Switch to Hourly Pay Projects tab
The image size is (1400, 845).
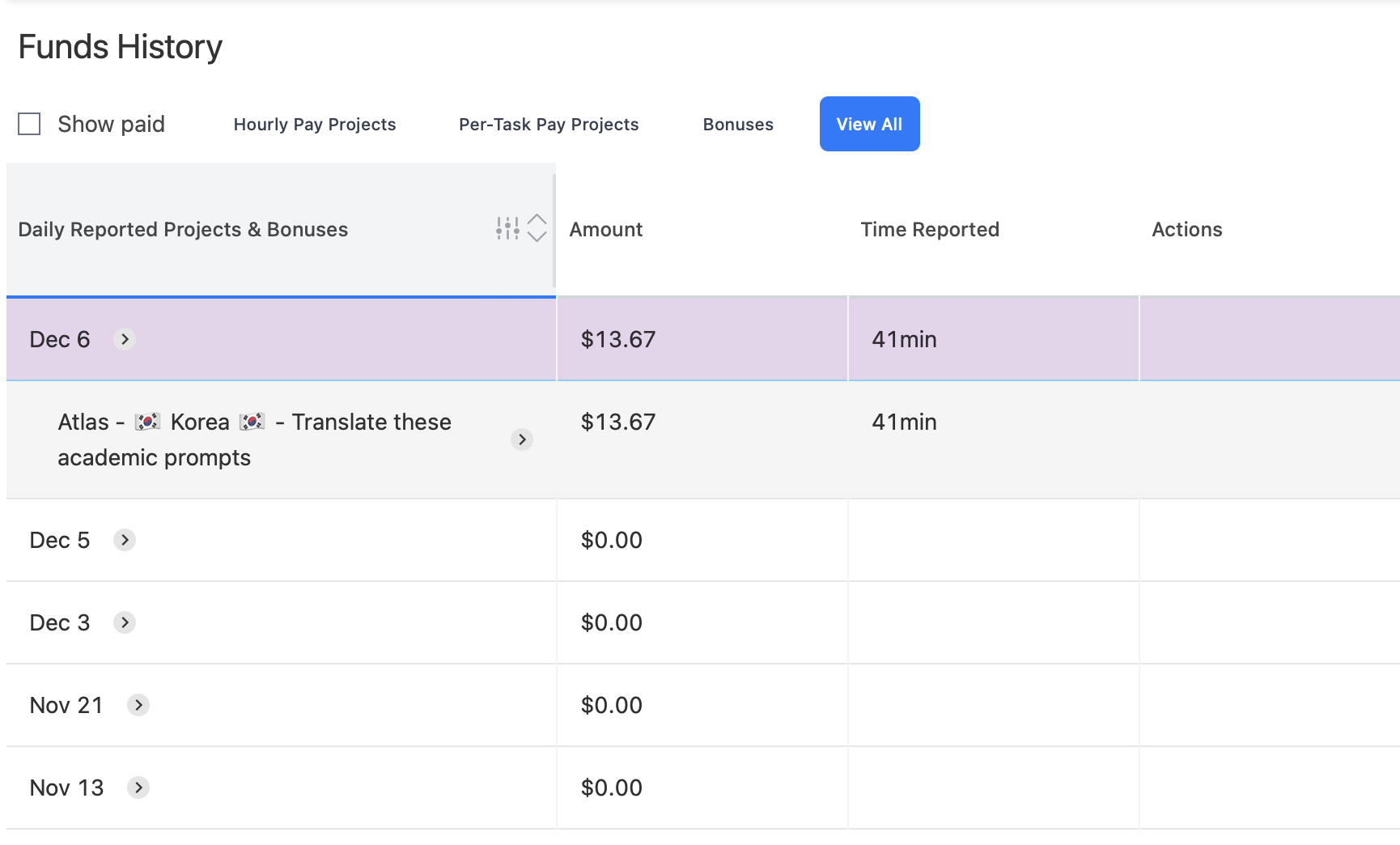click(x=315, y=125)
